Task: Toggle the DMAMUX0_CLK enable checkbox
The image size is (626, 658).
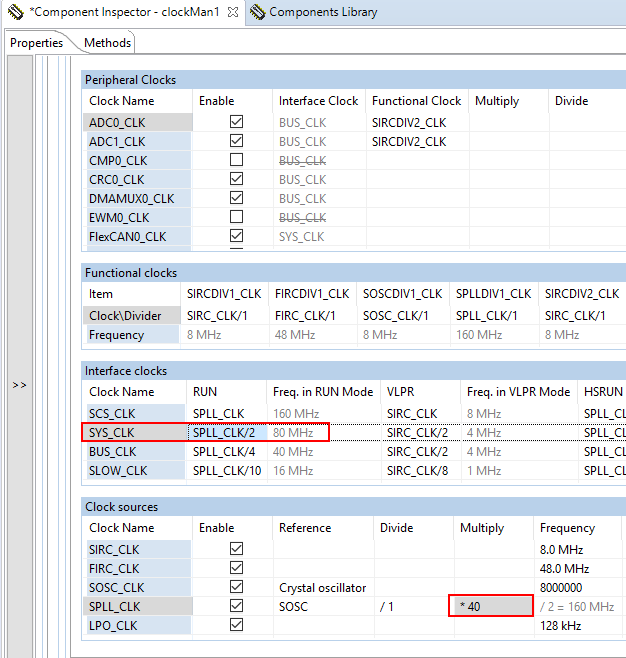Action: click(236, 198)
